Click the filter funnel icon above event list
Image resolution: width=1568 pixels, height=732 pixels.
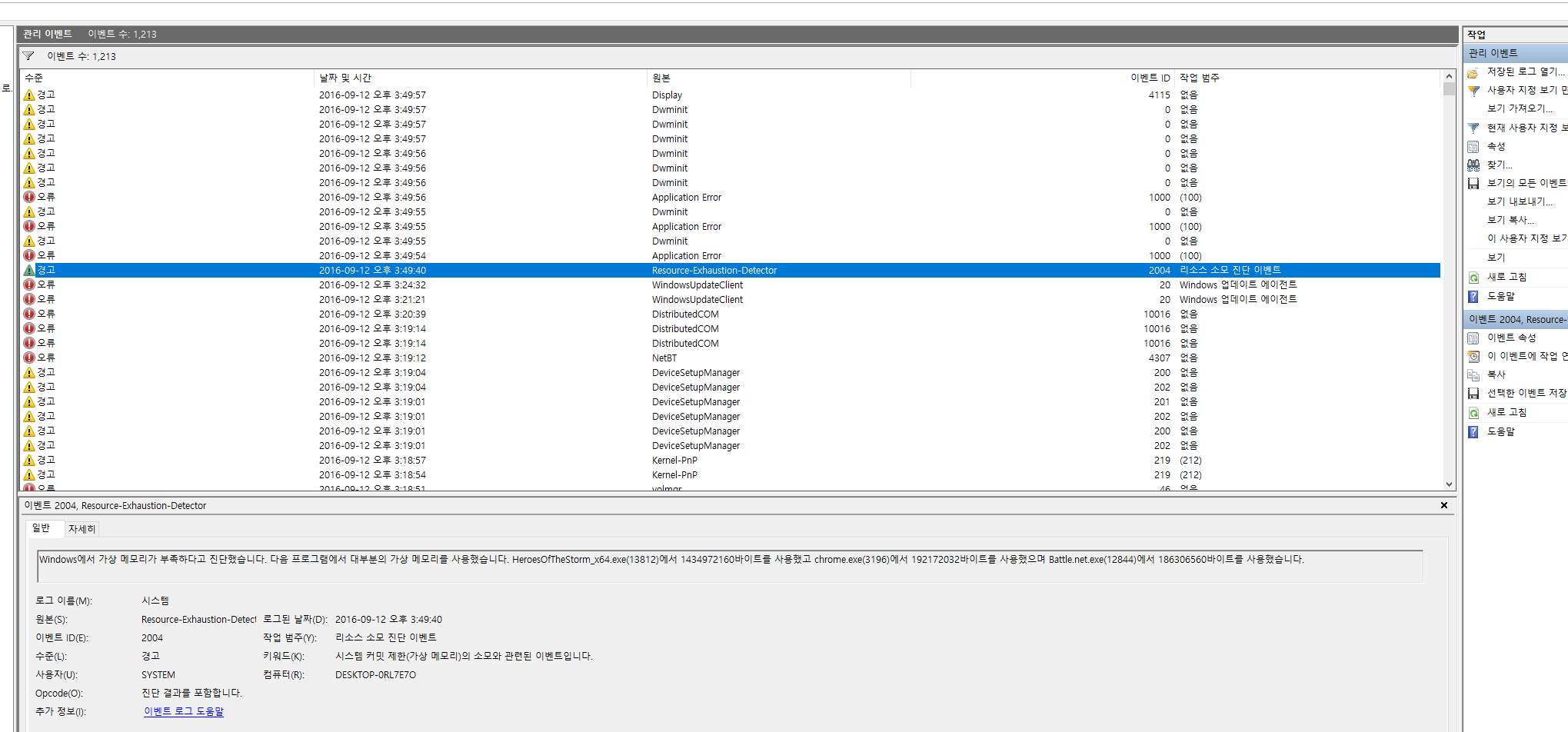[28, 56]
